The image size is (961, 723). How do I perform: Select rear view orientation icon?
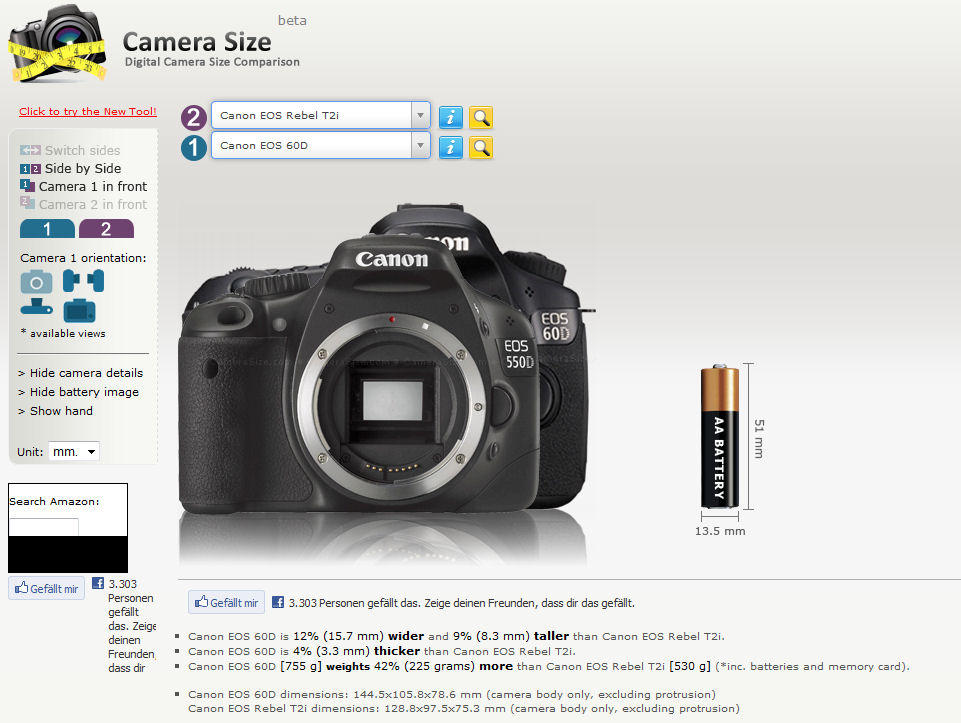pyautogui.click(x=79, y=311)
